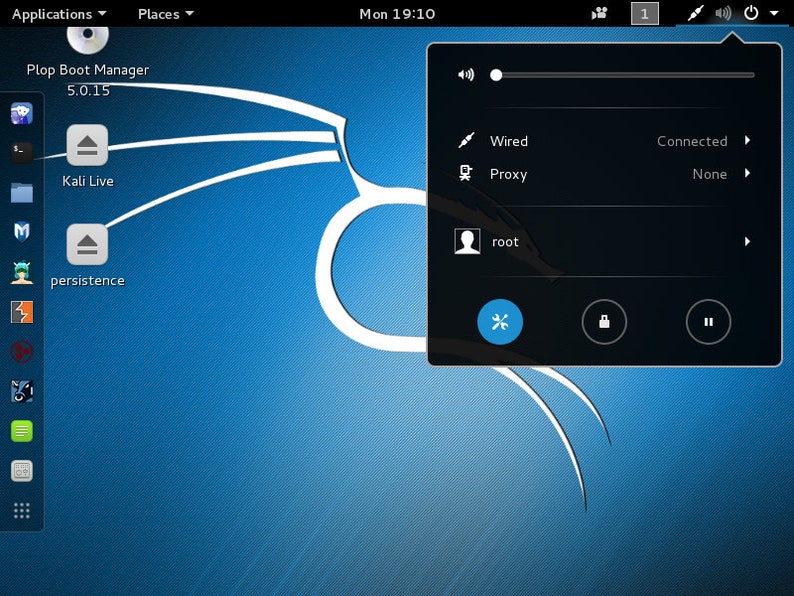Open the Plop Boot Manager disc icon
This screenshot has width=794, height=596.
(x=88, y=39)
